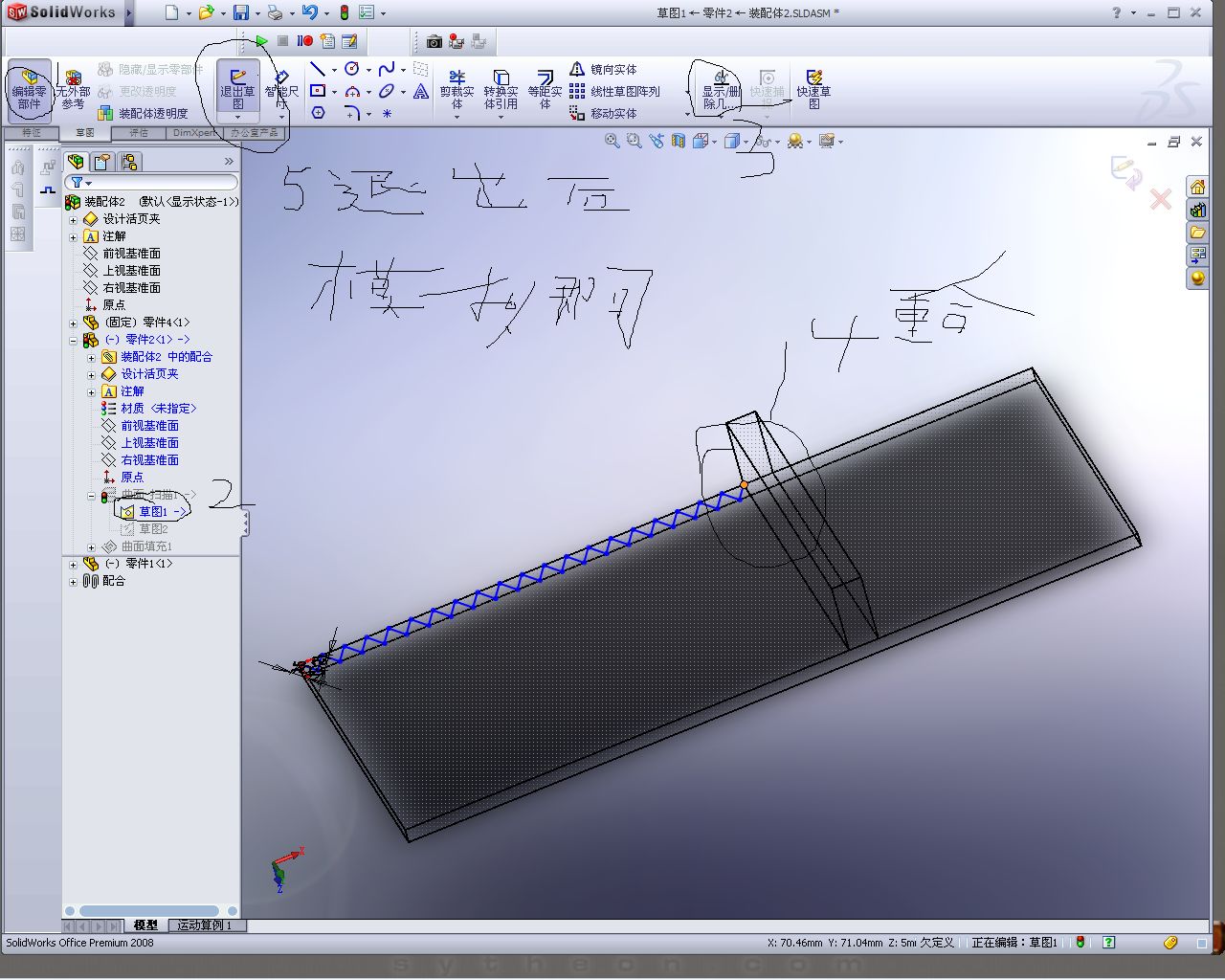Click the Zoom to Area icon
The image size is (1225, 980).
[634, 141]
